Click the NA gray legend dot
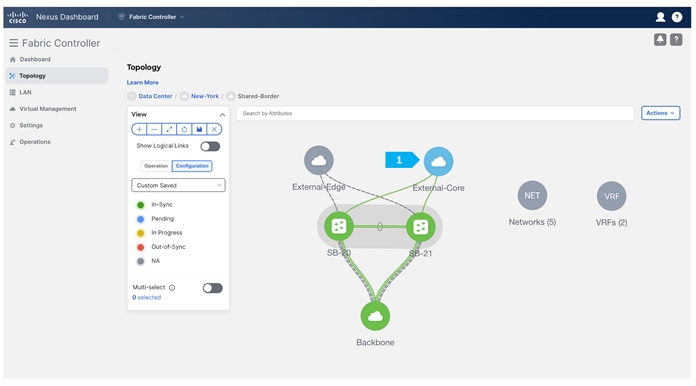The width and height of the screenshot is (696, 386). [x=141, y=261]
